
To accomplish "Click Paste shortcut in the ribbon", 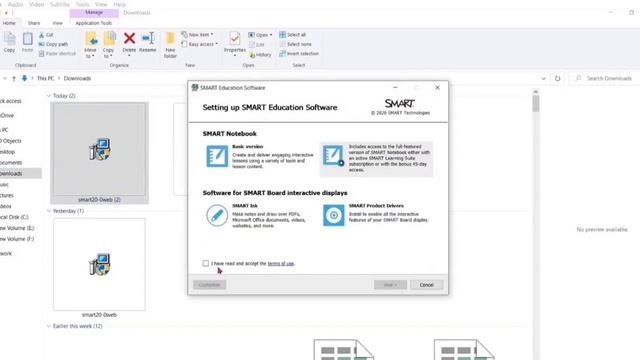I will pyautogui.click(x=57, y=53).
